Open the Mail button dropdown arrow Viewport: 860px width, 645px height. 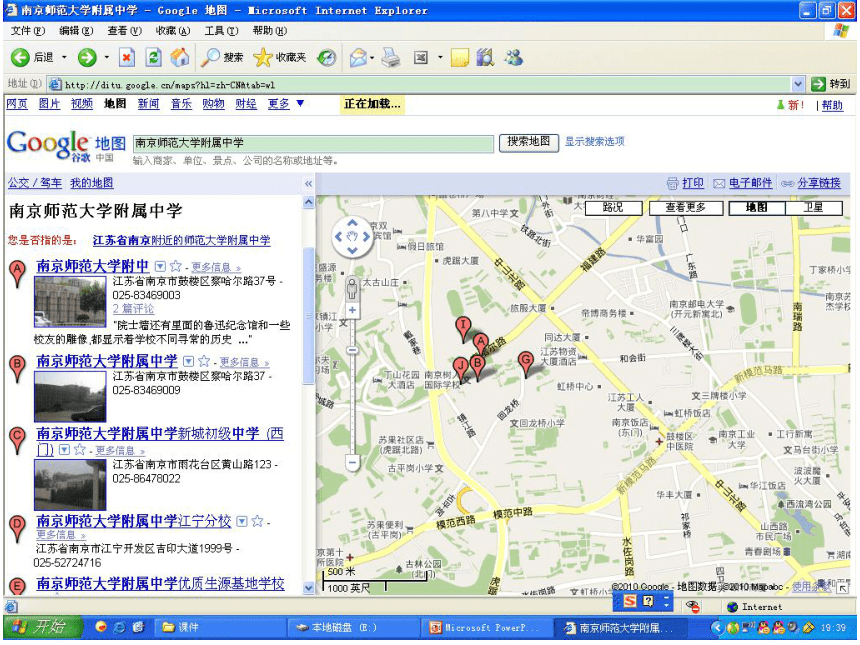(372, 57)
